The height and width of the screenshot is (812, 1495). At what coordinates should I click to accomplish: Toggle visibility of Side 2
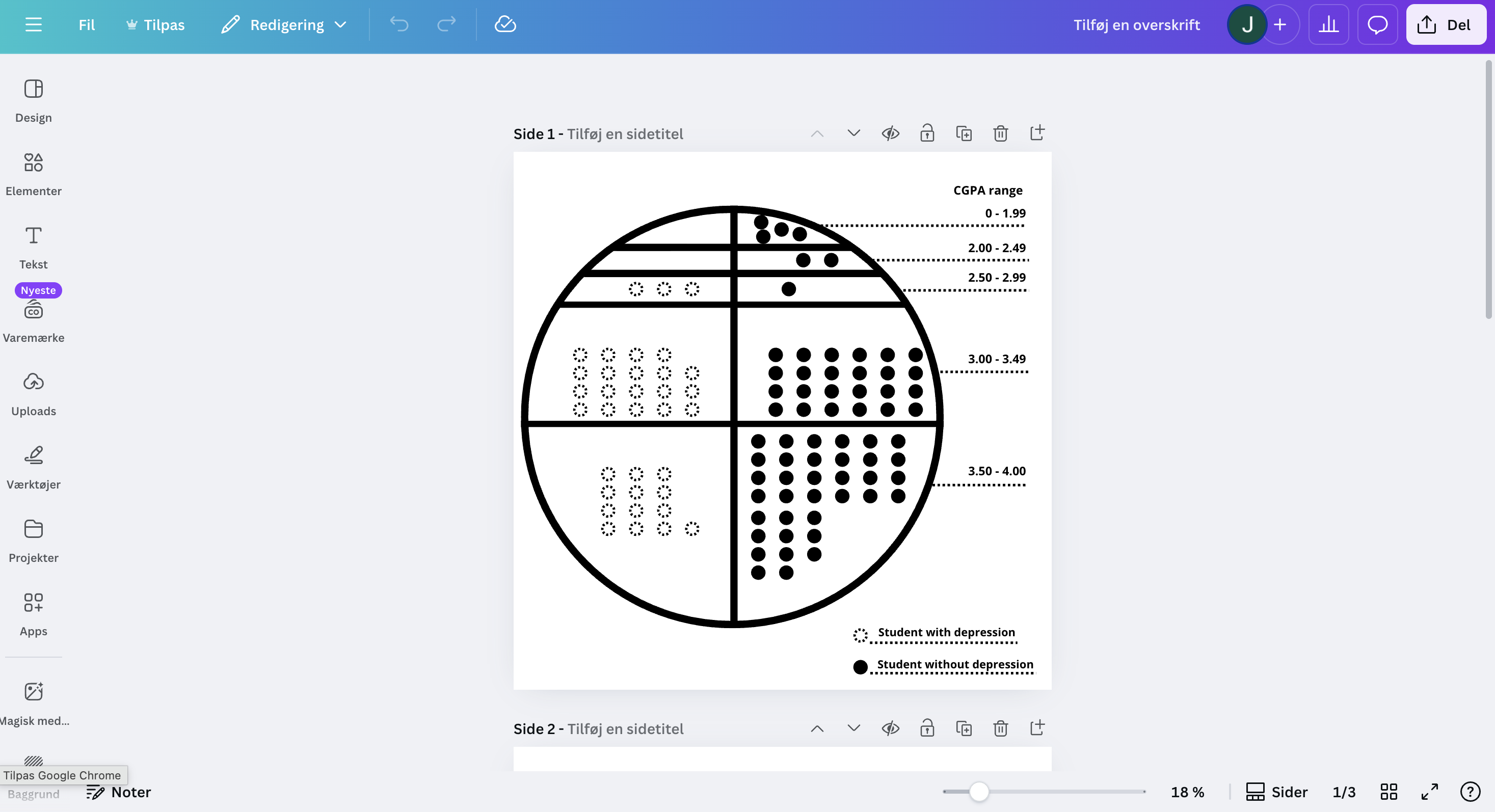pos(891,728)
